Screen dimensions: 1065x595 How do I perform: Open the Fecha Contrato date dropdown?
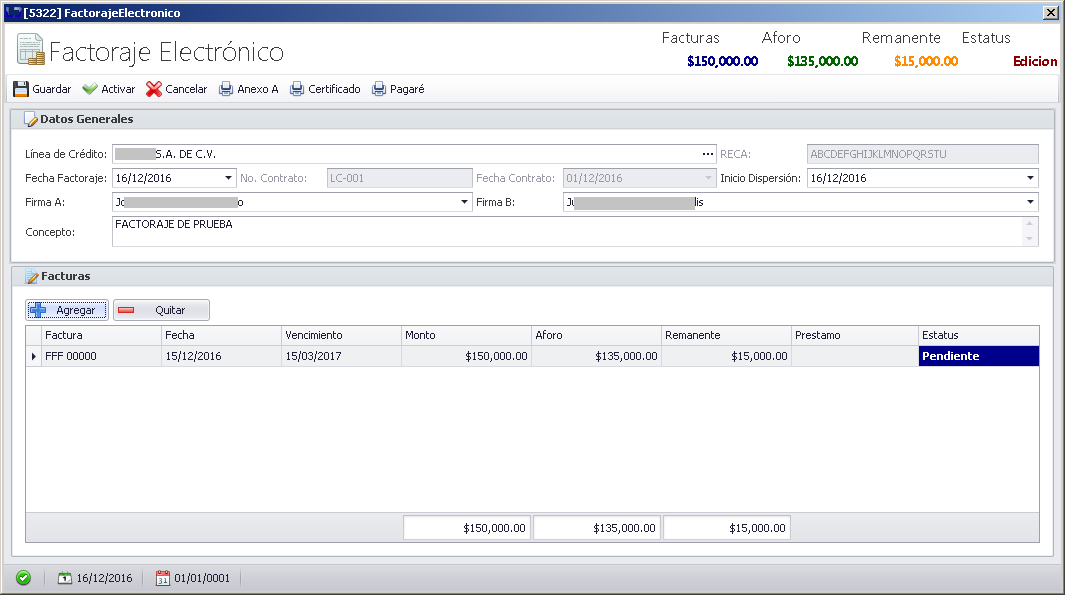(x=708, y=178)
